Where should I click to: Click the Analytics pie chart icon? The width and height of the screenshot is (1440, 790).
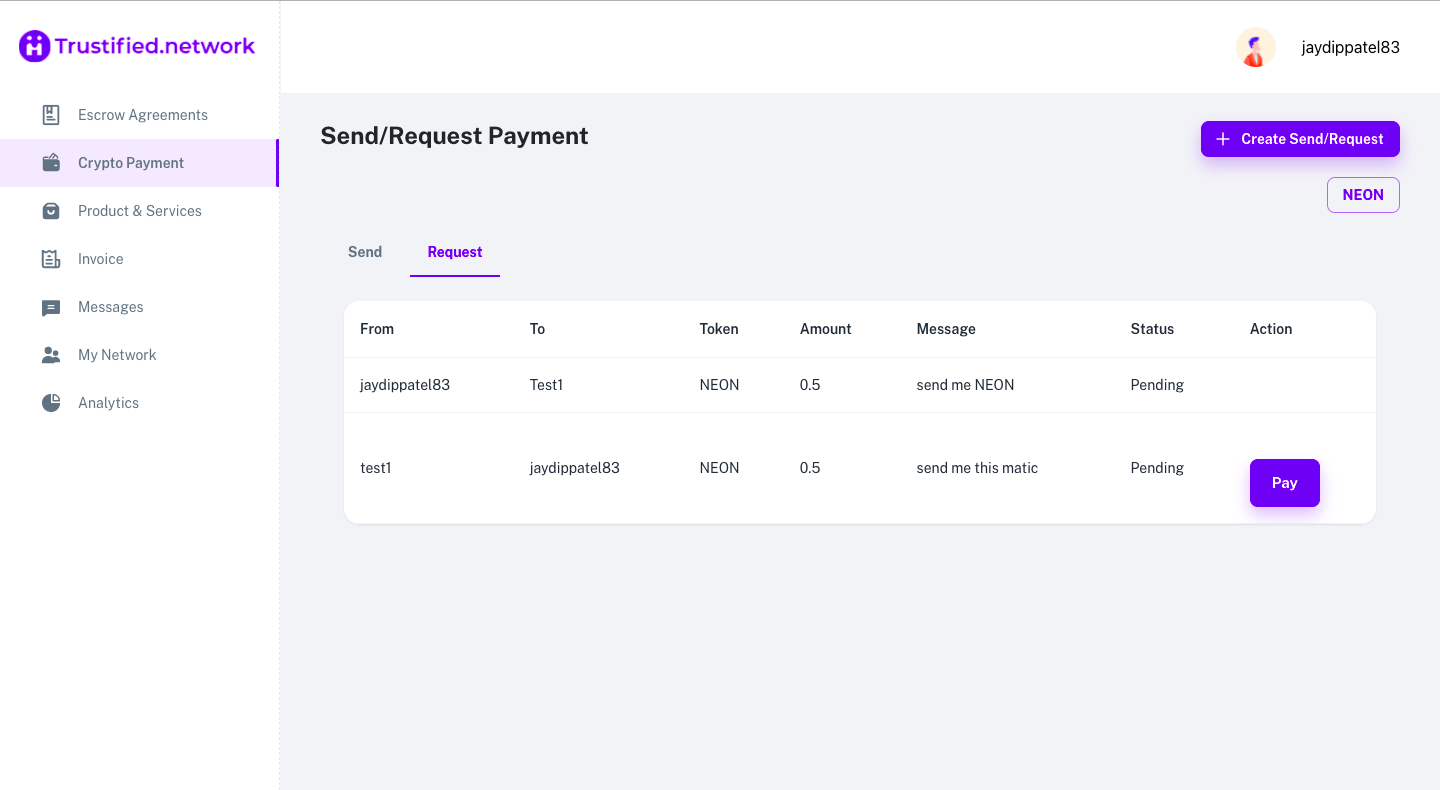[51, 403]
